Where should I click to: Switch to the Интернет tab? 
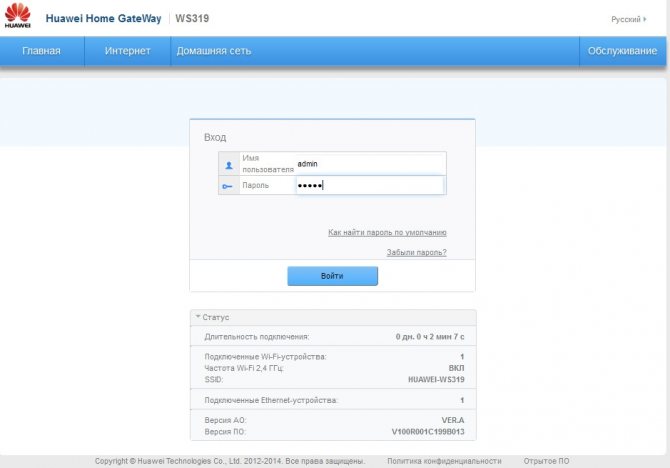click(127, 51)
